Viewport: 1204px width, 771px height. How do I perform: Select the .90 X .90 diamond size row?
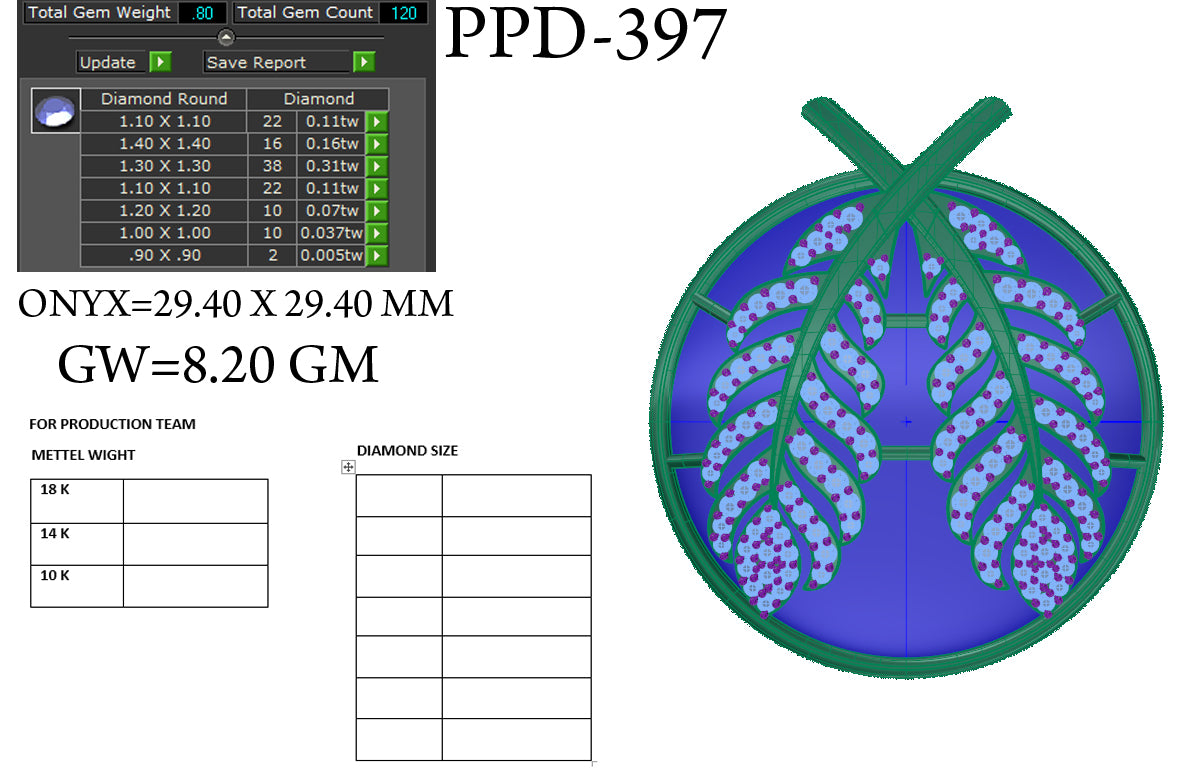(x=162, y=255)
